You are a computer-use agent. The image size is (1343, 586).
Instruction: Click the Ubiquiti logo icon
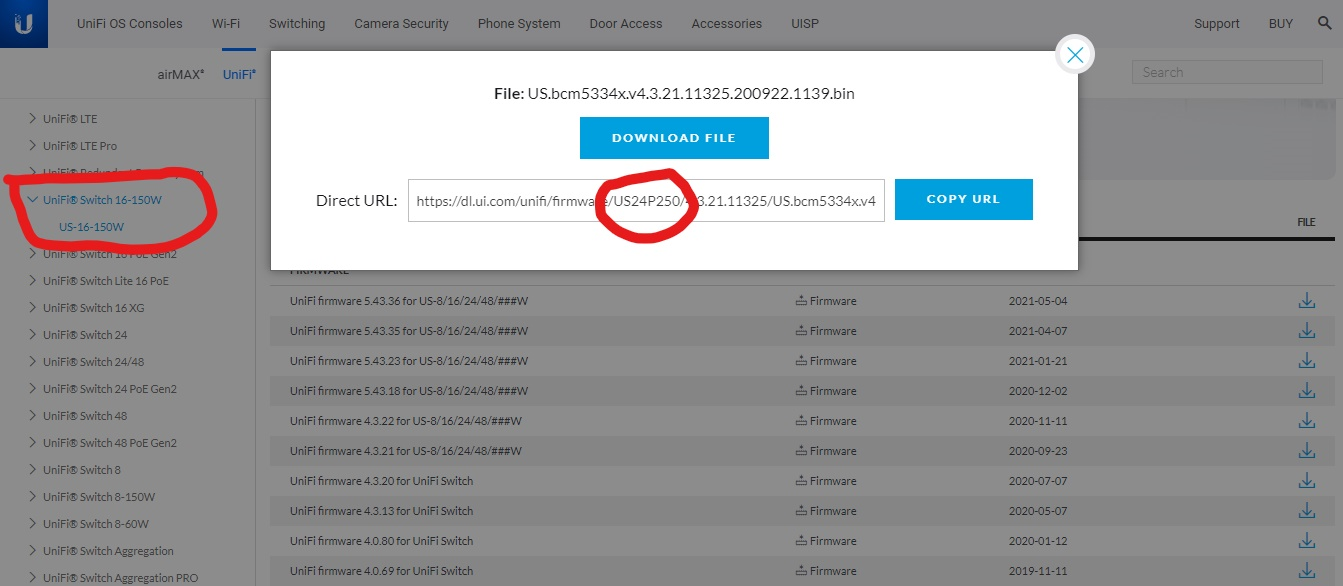[x=23, y=24]
